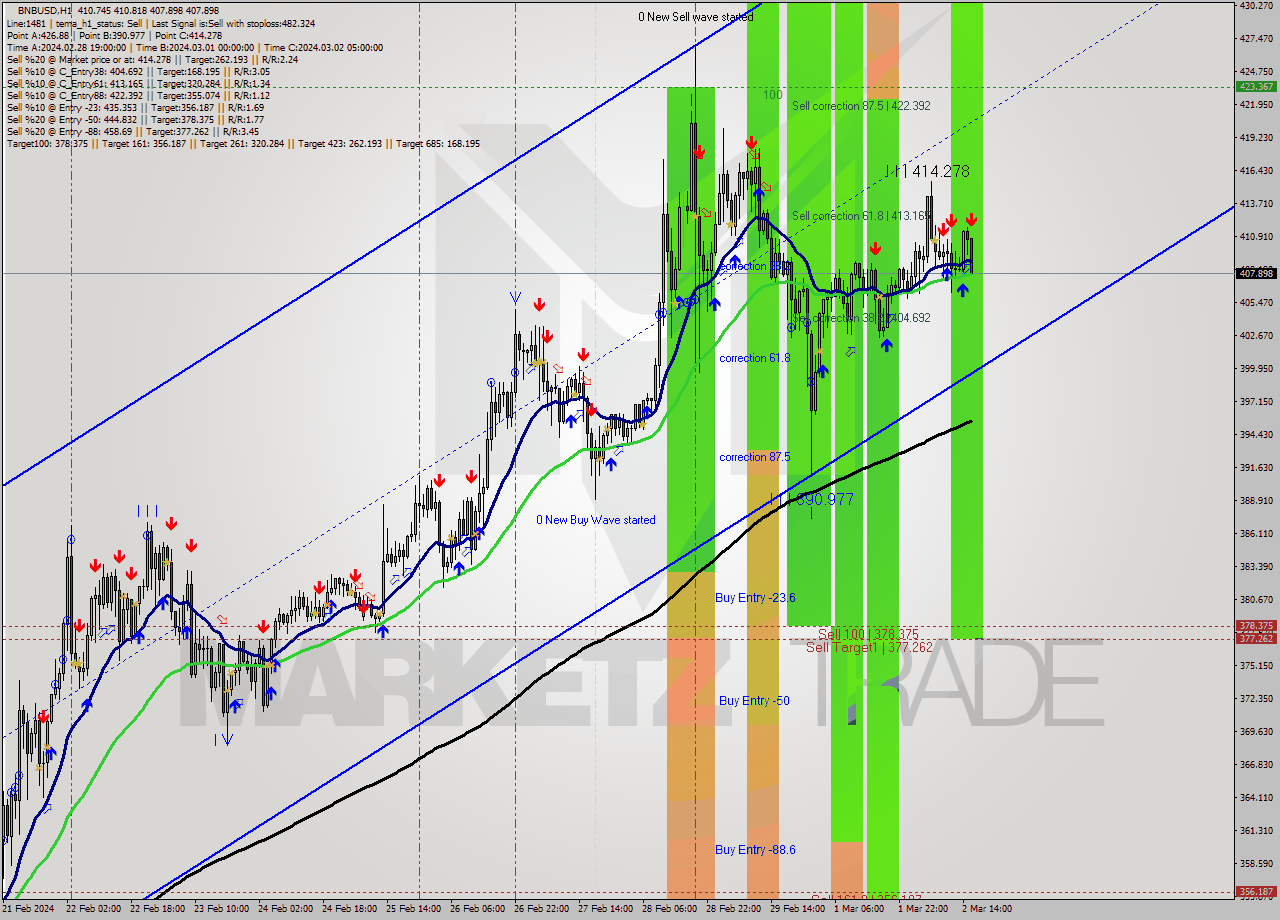Click the 391.630 price axis value
1280x920 pixels.
[x=1256, y=468]
